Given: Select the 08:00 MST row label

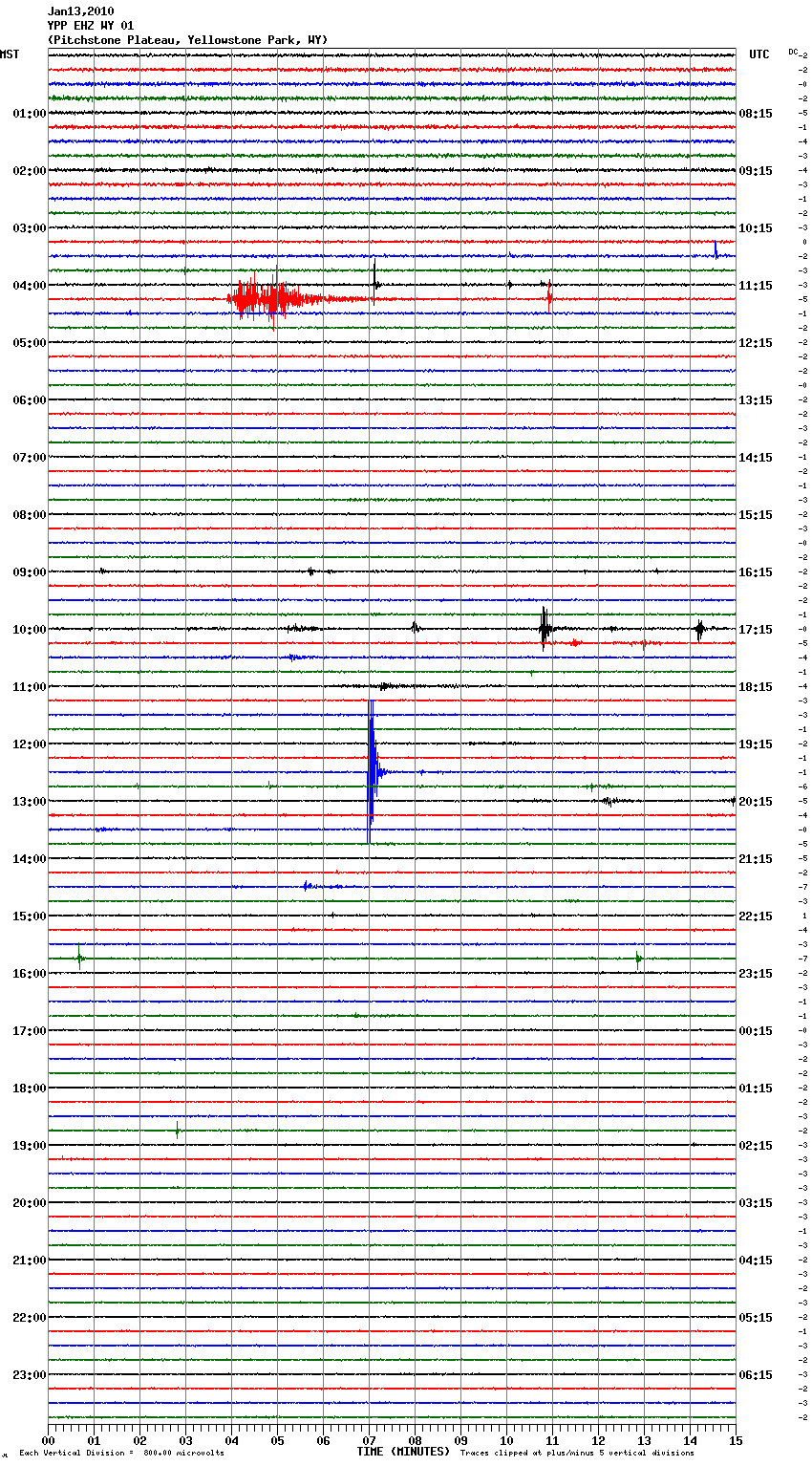Looking at the screenshot, I should coord(29,515).
